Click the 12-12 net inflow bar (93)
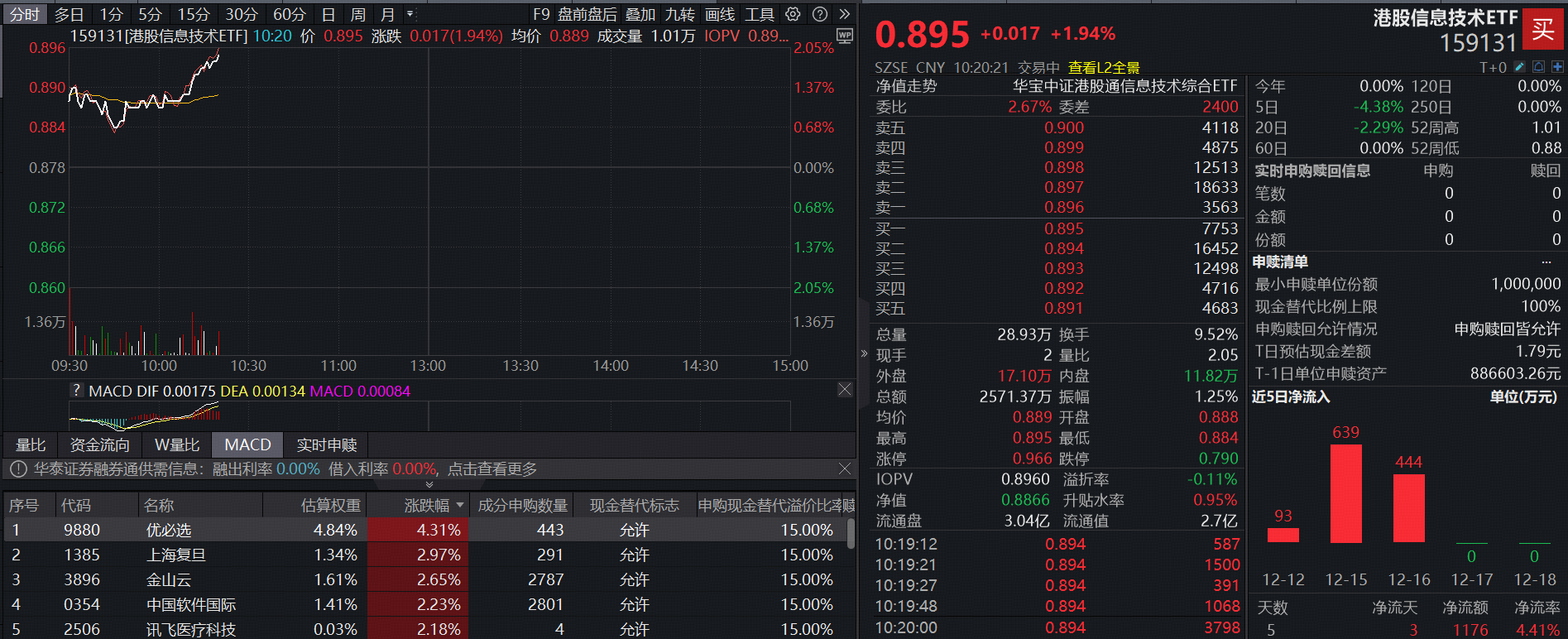The image size is (1568, 639). click(x=1283, y=536)
